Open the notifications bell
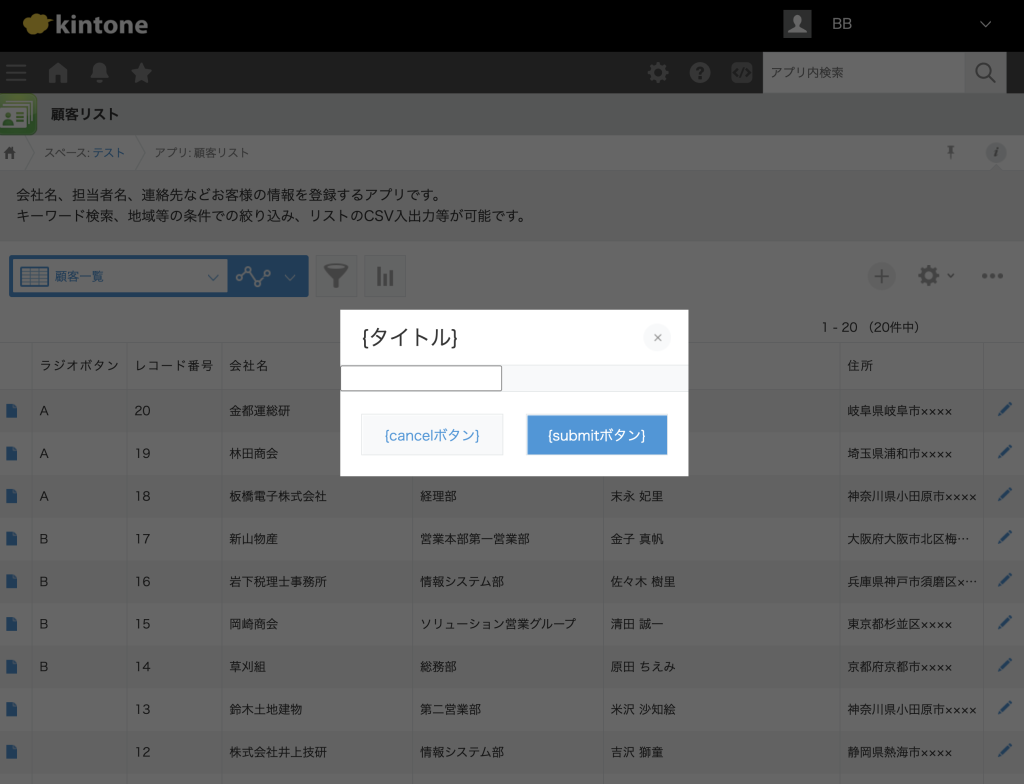 pos(100,73)
